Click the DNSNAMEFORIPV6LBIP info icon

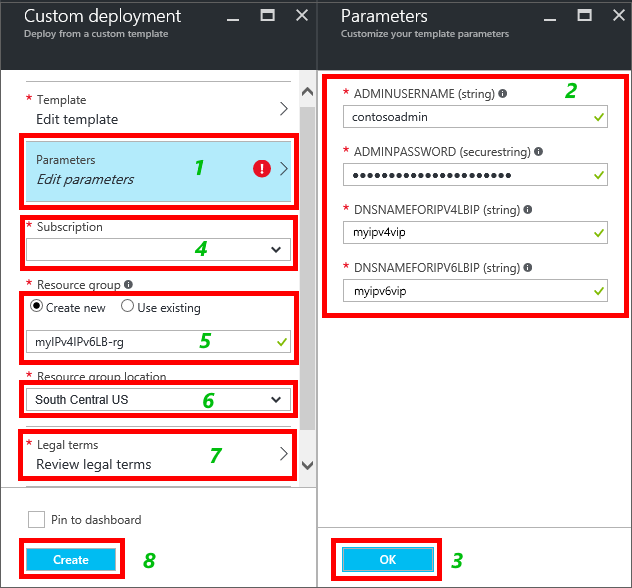pyautogui.click(x=528, y=268)
